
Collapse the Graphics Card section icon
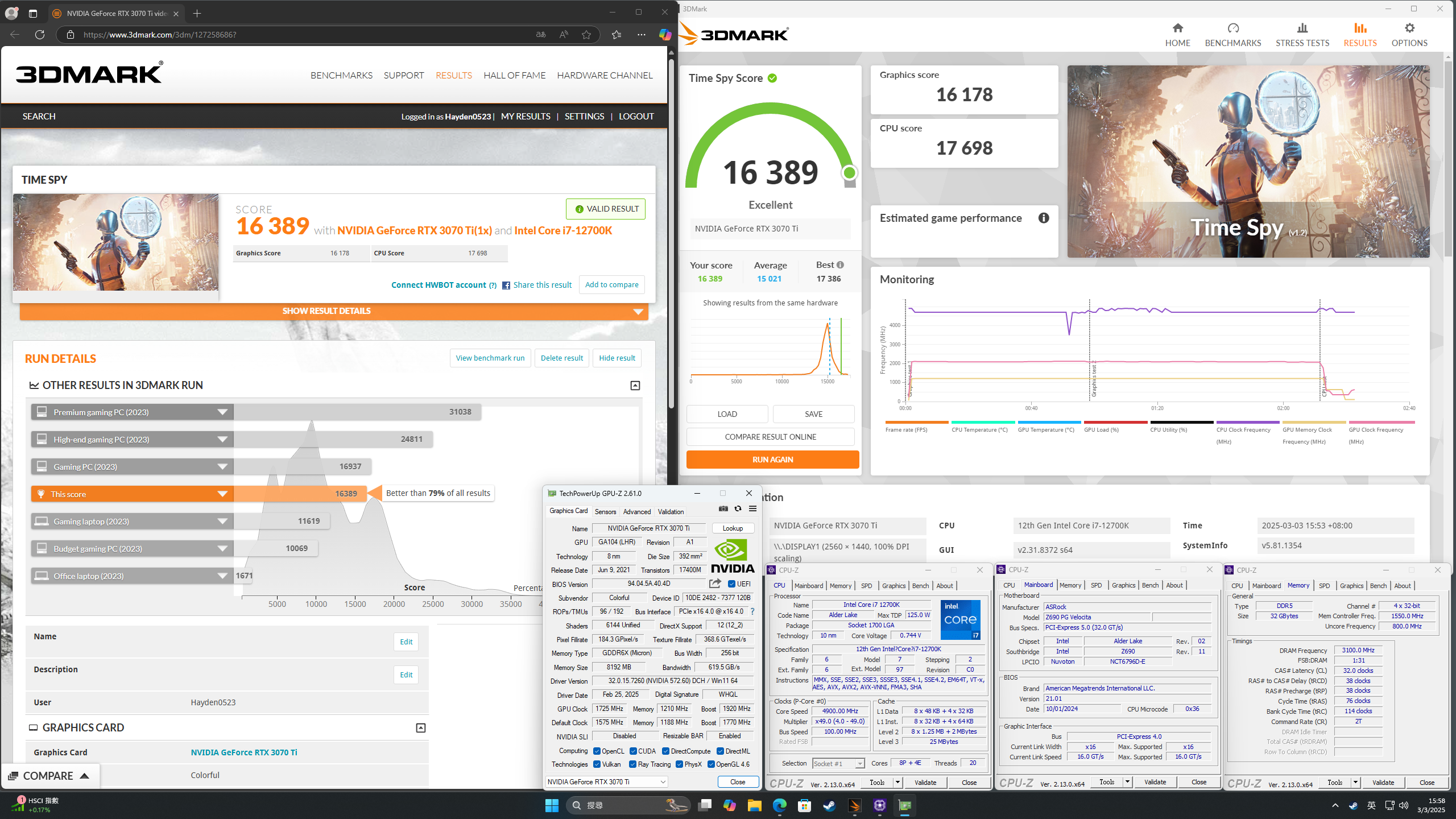[421, 728]
